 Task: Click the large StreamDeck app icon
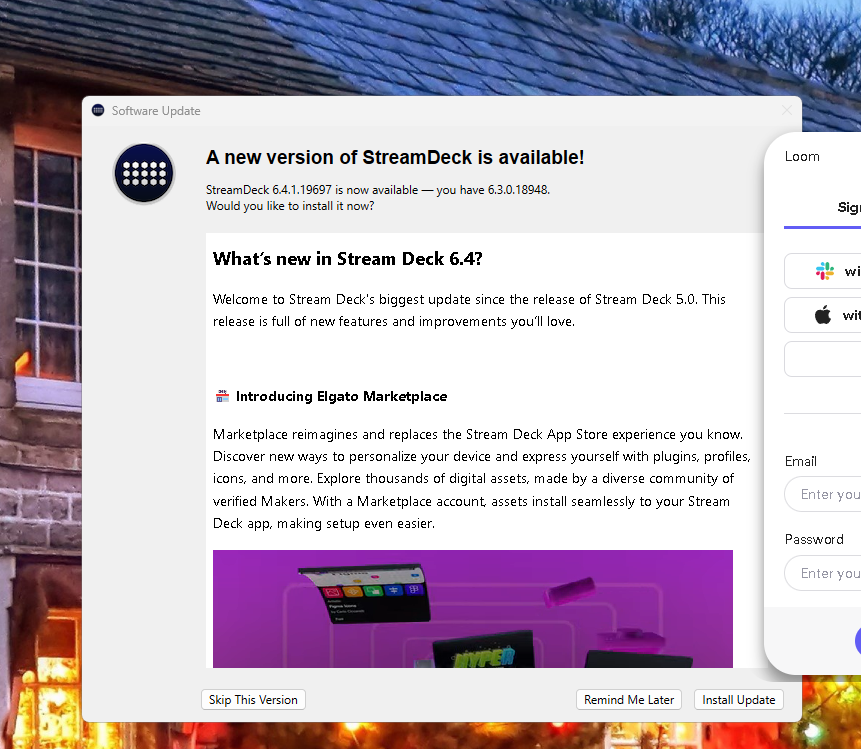pyautogui.click(x=144, y=174)
